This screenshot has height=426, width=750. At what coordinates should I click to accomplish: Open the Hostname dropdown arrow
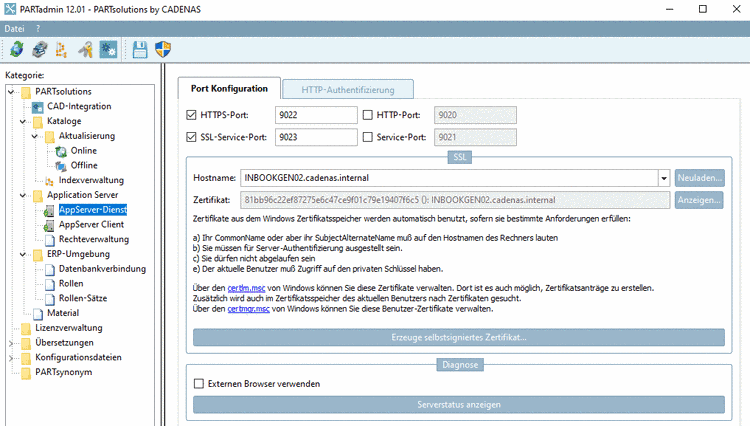click(x=664, y=178)
